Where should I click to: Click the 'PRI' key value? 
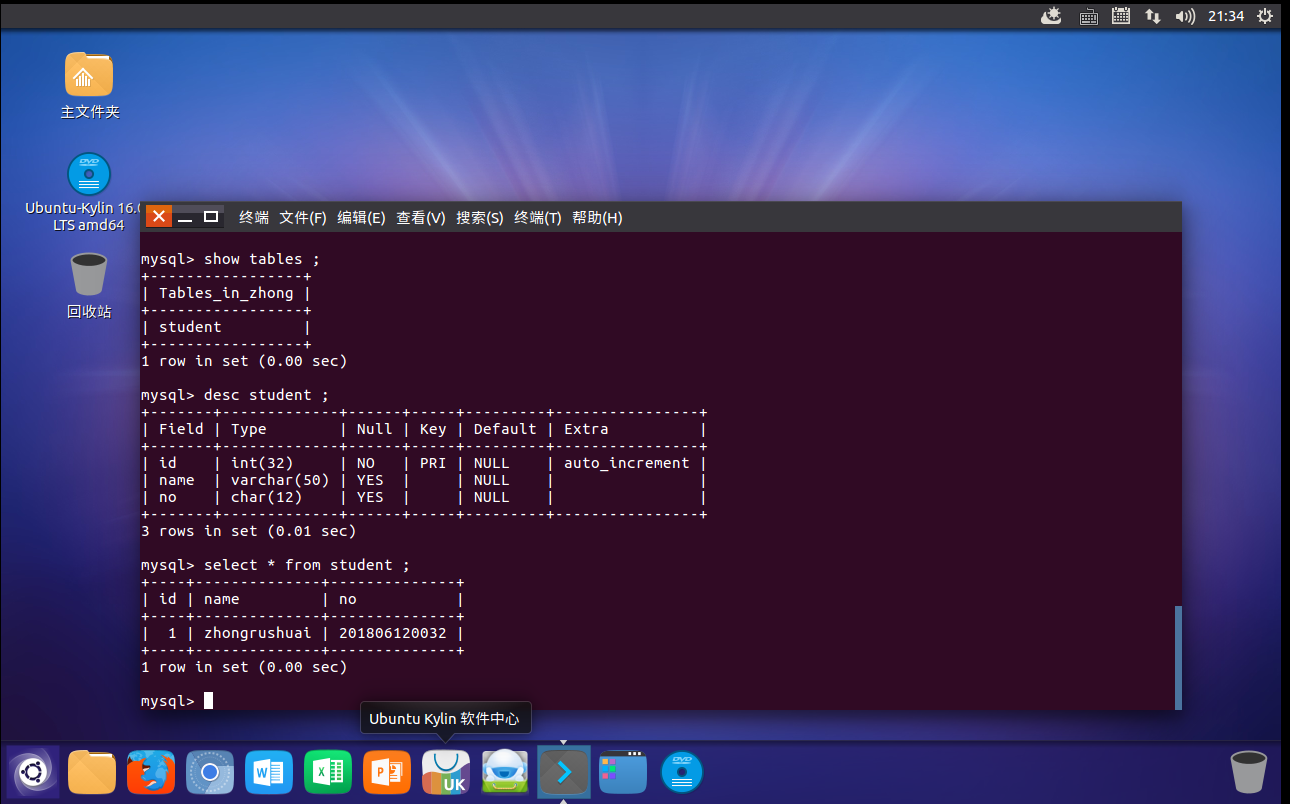pos(433,463)
